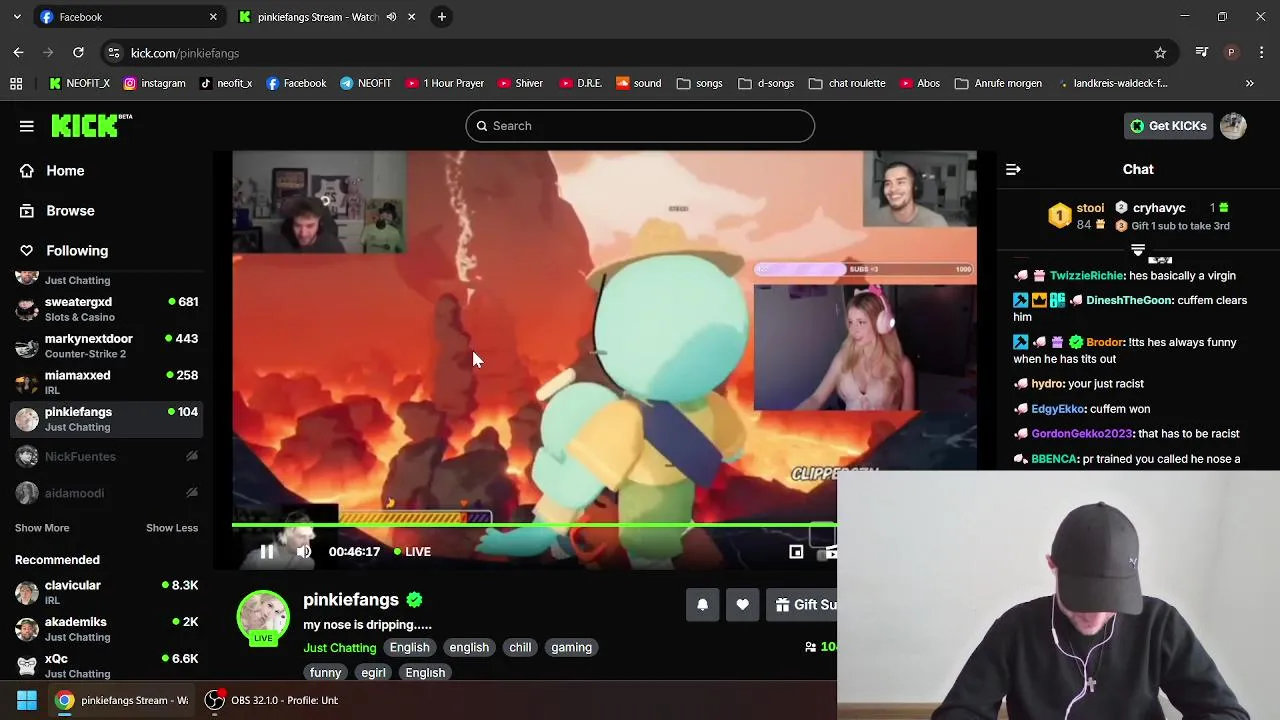Click Show More in following list
Screen dimensions: 1280x720
[42, 528]
